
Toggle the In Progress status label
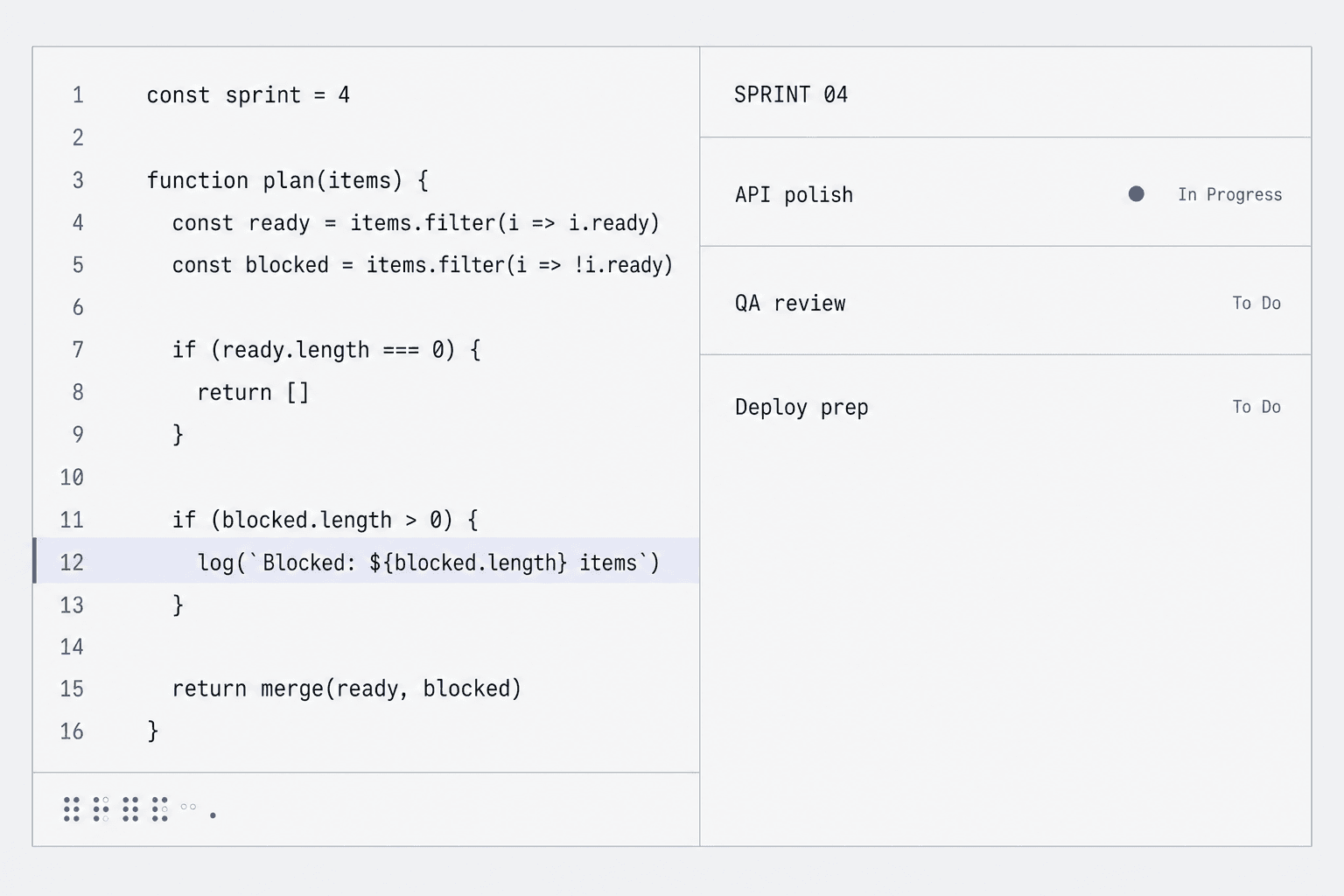pos(1229,194)
